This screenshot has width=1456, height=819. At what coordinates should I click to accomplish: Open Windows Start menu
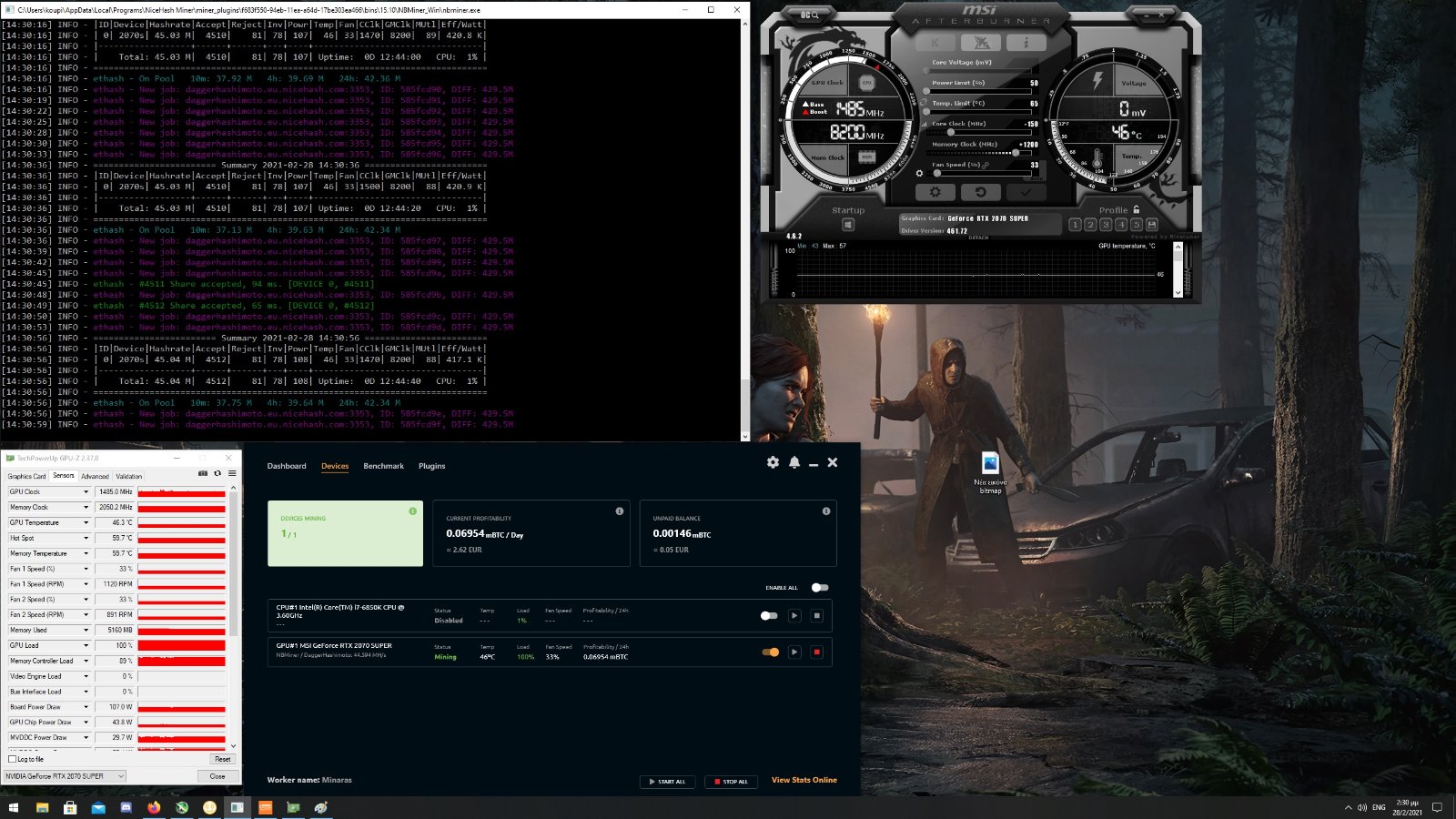click(14, 807)
